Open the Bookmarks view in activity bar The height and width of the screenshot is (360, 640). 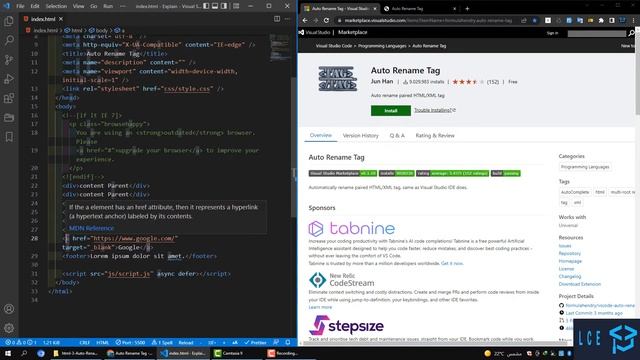point(9,137)
